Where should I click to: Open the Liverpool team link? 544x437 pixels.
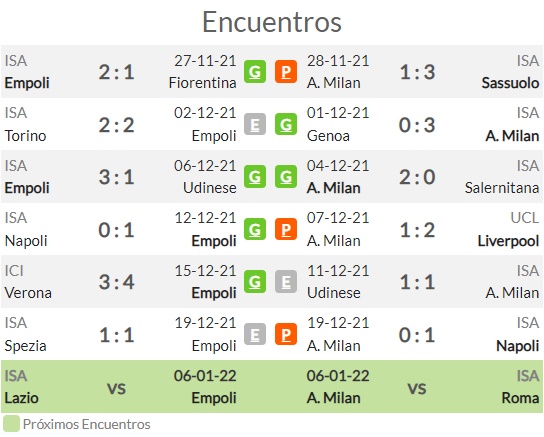point(508,241)
